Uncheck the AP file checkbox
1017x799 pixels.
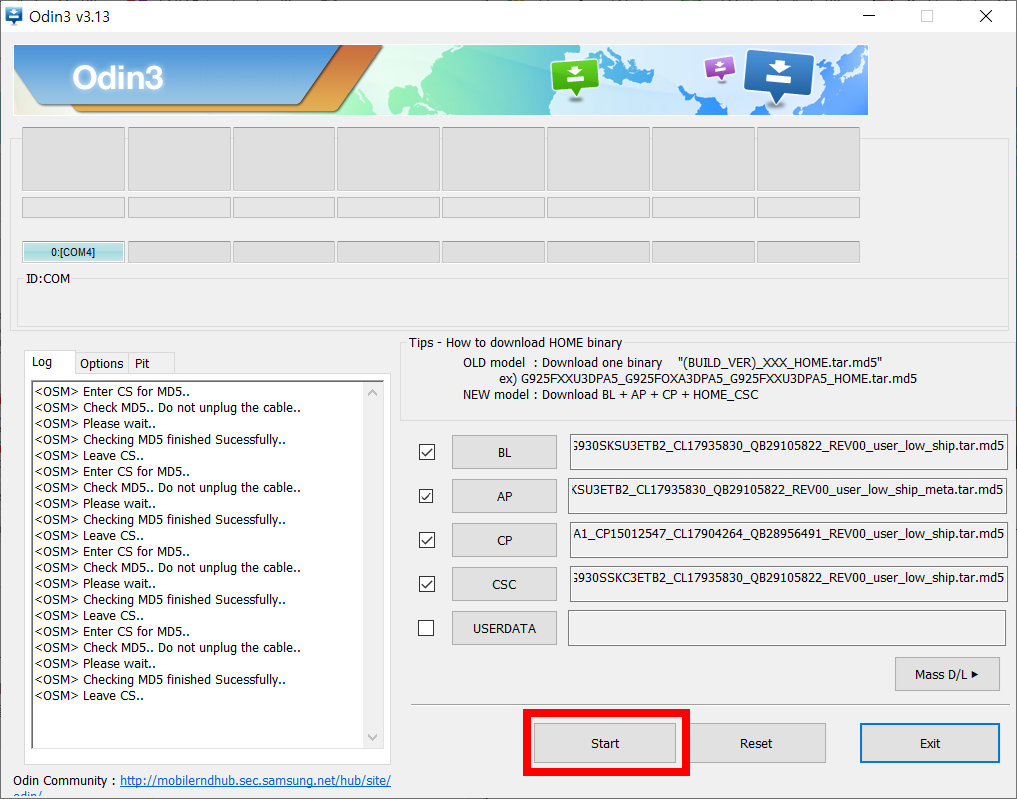[426, 496]
